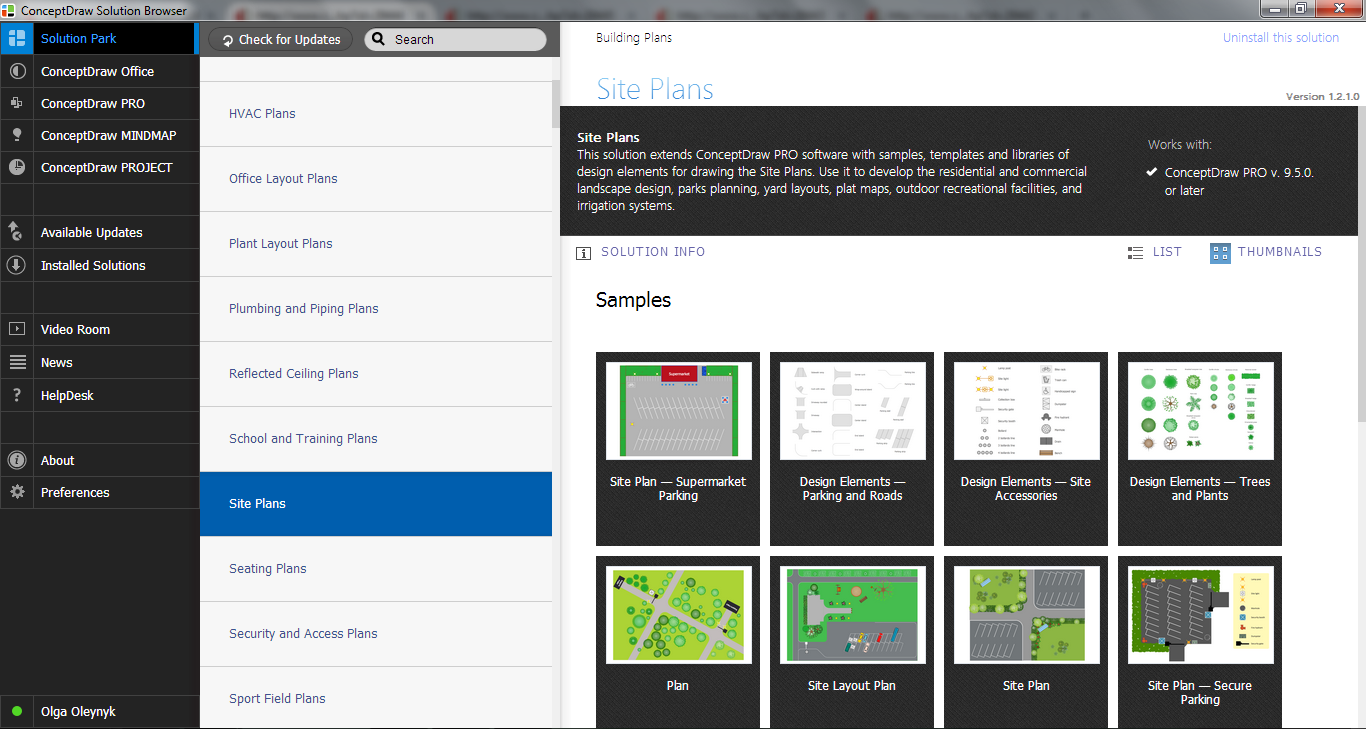Image resolution: width=1366 pixels, height=729 pixels.
Task: Open the Preferences page
Action: 100,492
